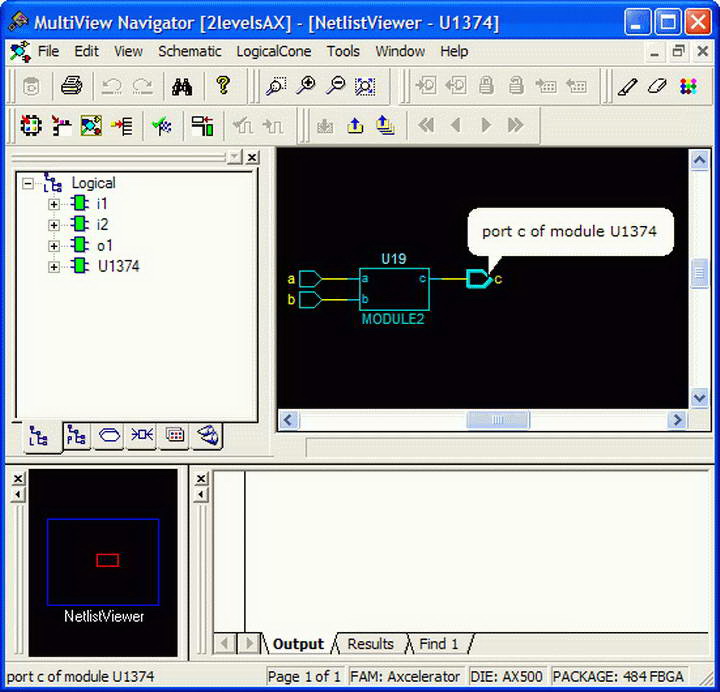Expand the i1 tree node
720x692 pixels.
tap(54, 204)
